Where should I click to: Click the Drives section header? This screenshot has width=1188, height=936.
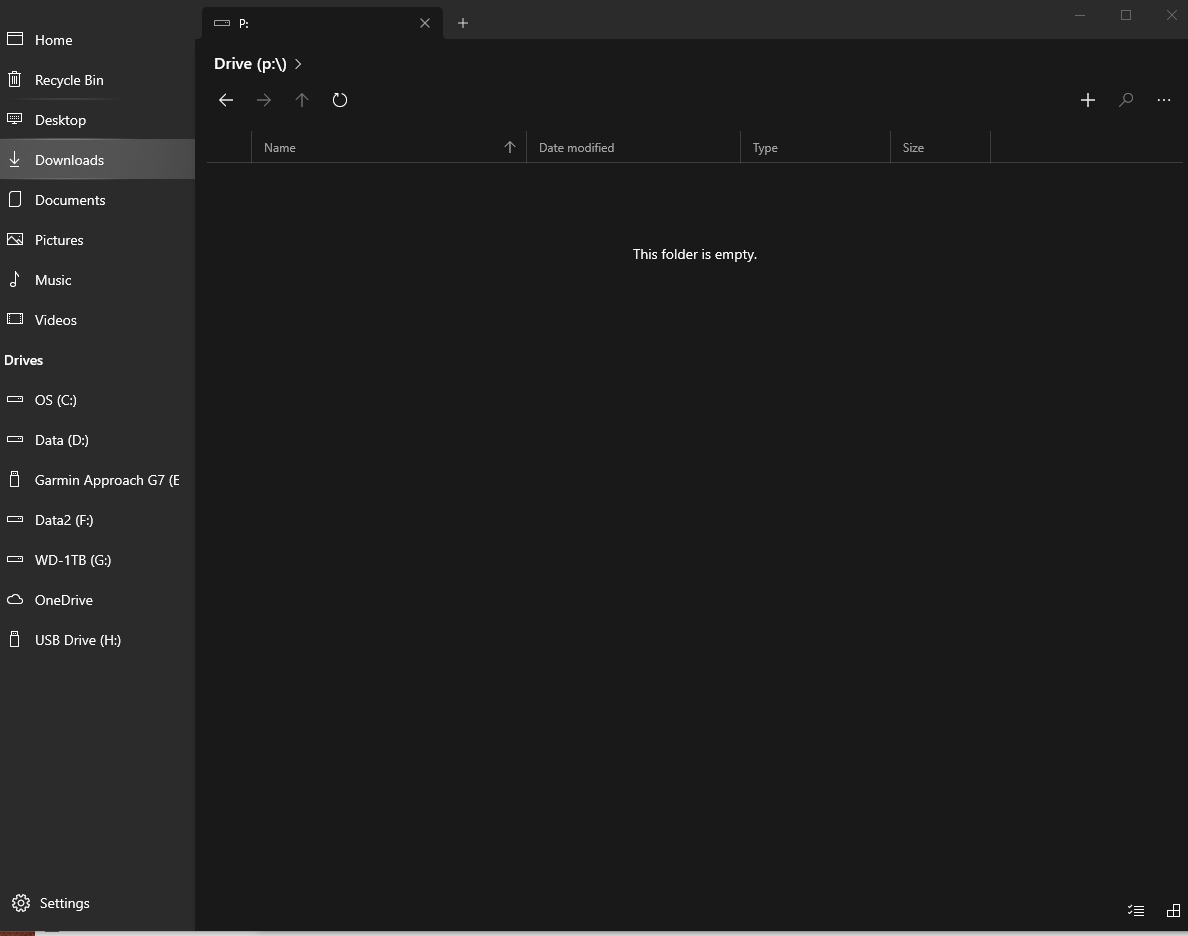pyautogui.click(x=23, y=361)
